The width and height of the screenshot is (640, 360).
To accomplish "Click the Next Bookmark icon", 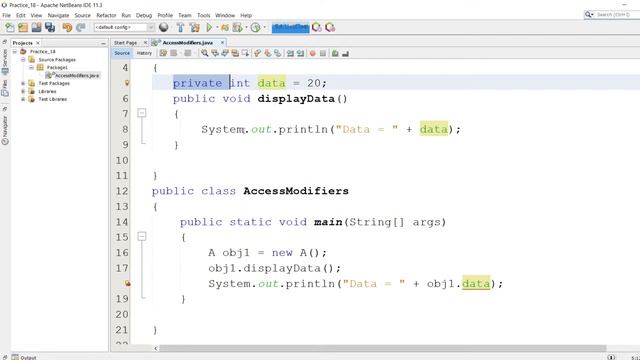I will pyautogui.click(x=267, y=53).
